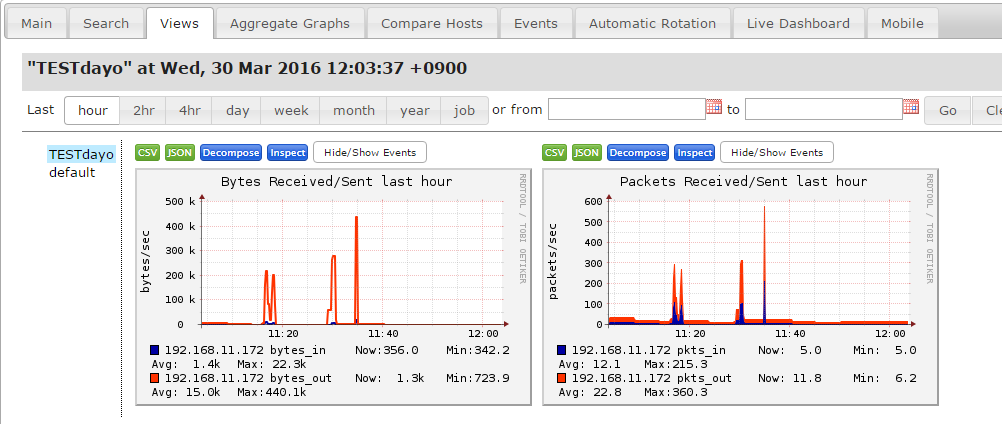
Task: Click the 'Max:215.3' value
Action: pos(676,364)
